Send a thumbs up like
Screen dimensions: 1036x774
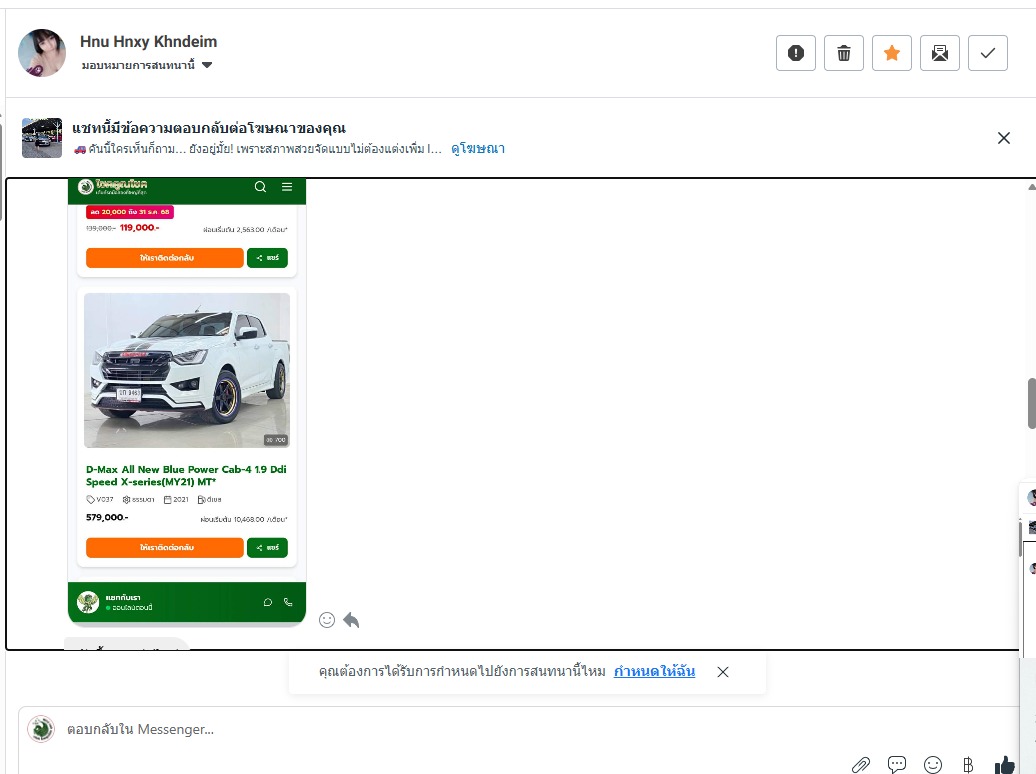1004,765
